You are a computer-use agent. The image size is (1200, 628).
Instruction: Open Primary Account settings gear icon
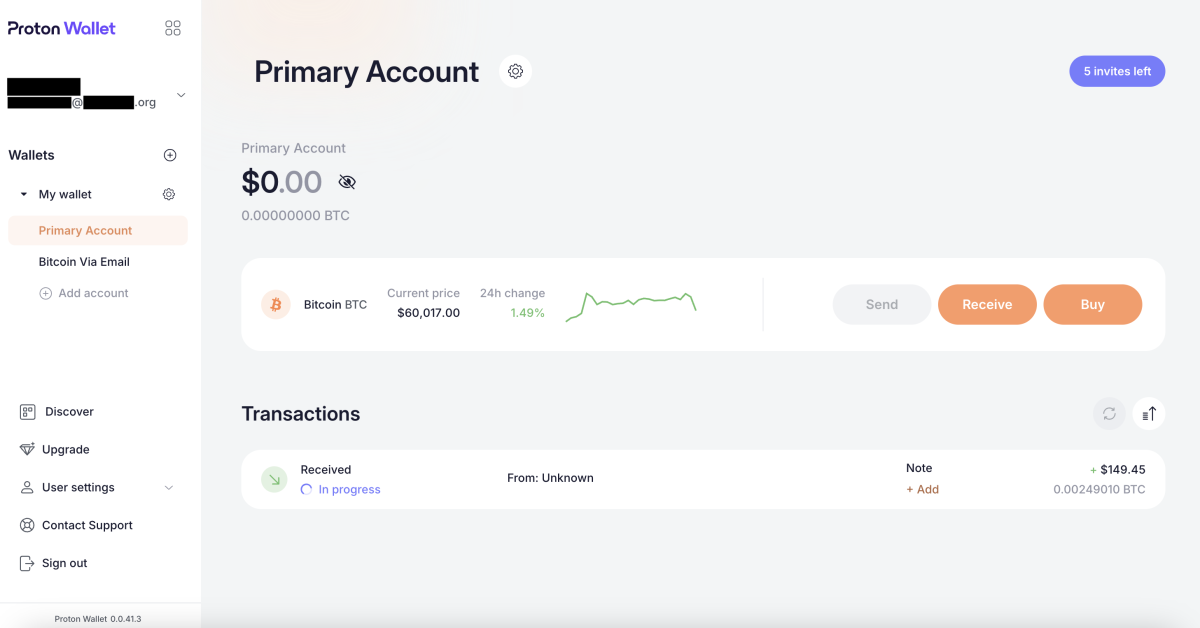pyautogui.click(x=515, y=71)
